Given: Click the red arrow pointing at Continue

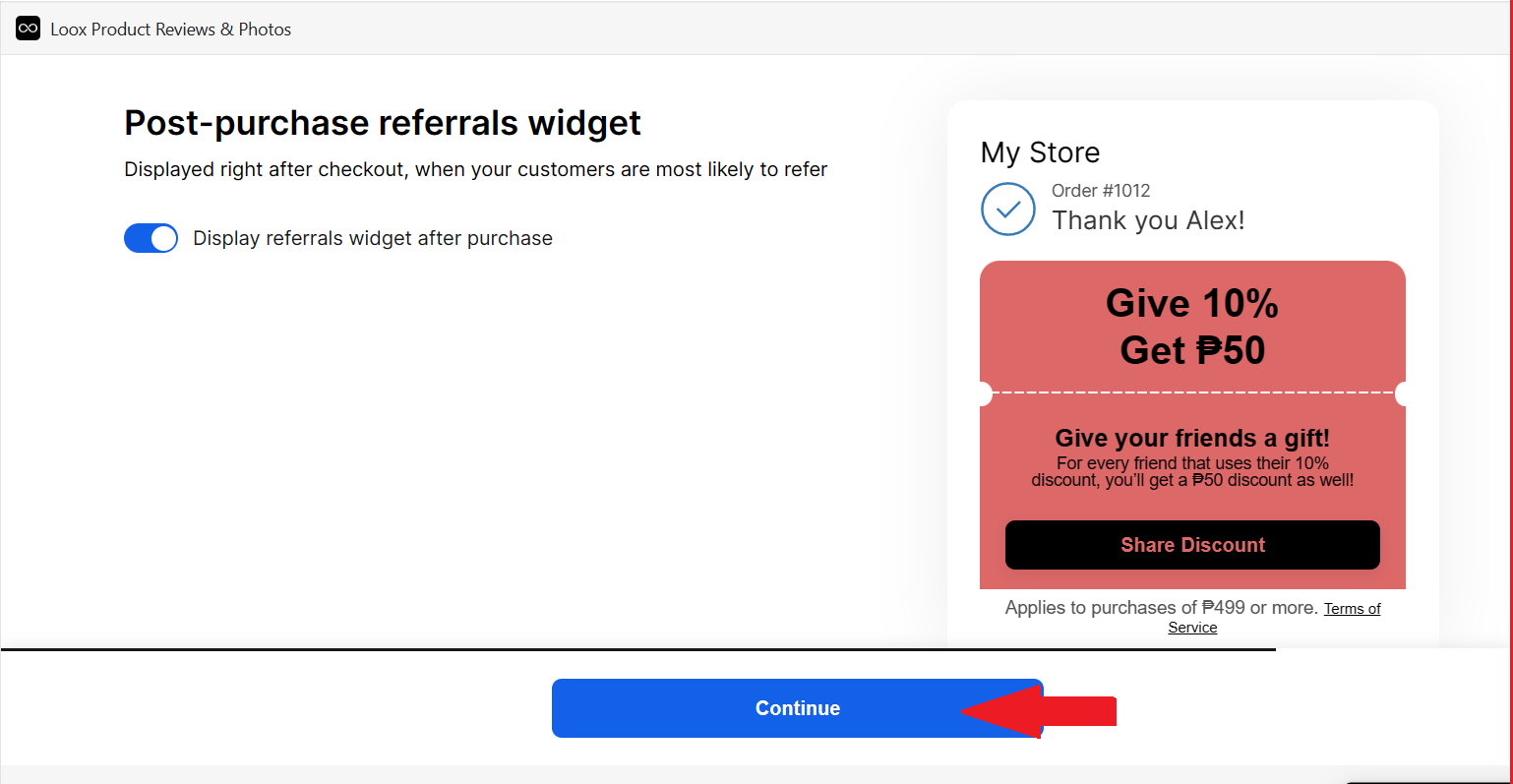Looking at the screenshot, I should [1039, 710].
